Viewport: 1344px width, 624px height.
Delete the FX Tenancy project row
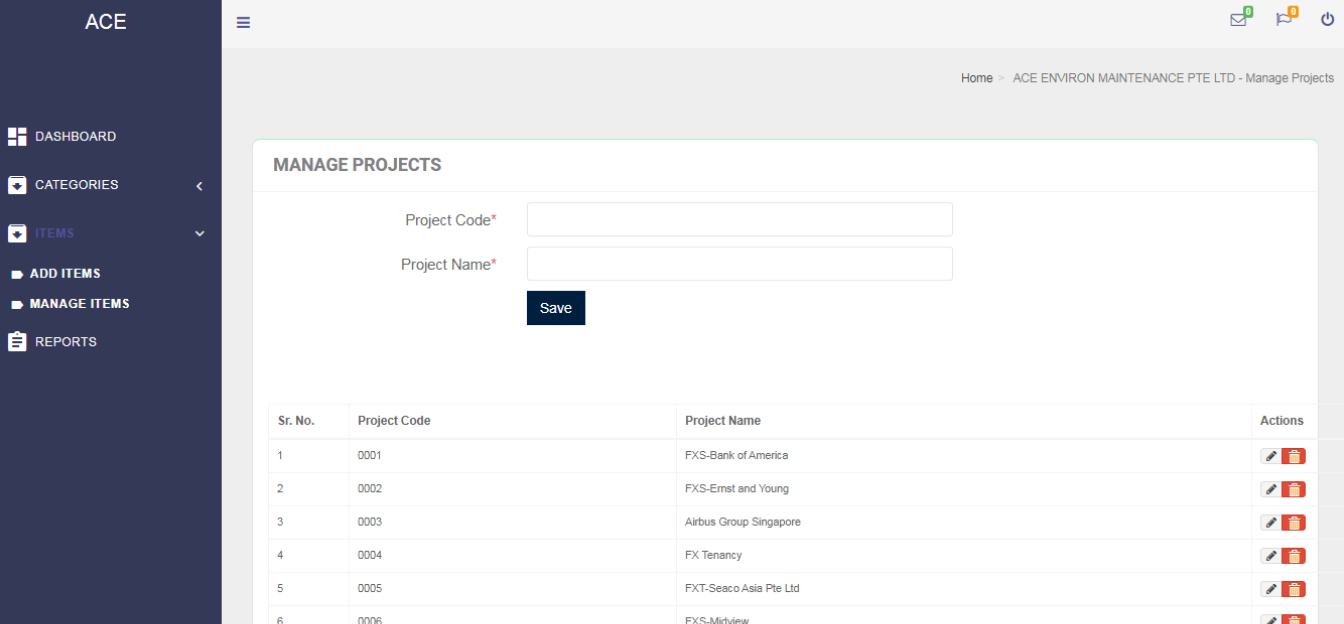pos(1294,556)
